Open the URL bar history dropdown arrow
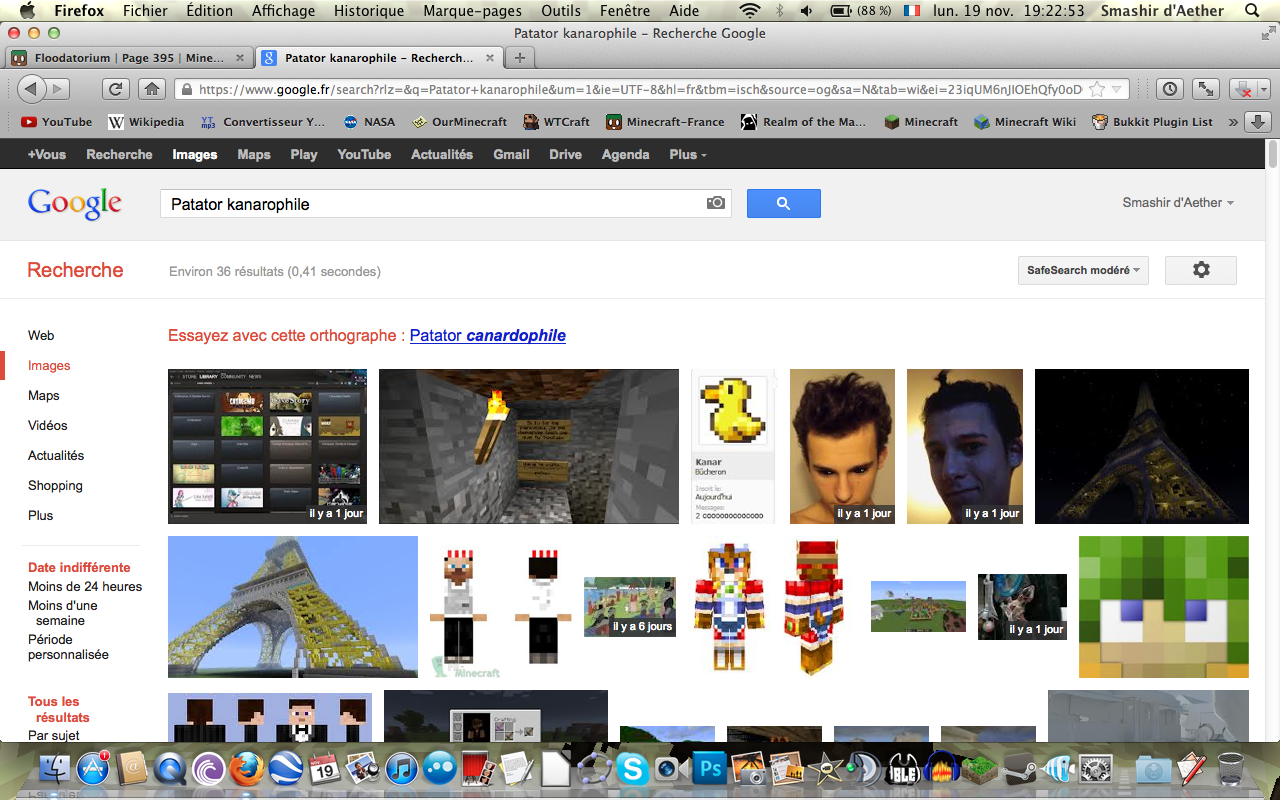The width and height of the screenshot is (1280, 800). pyautogui.click(x=1118, y=89)
